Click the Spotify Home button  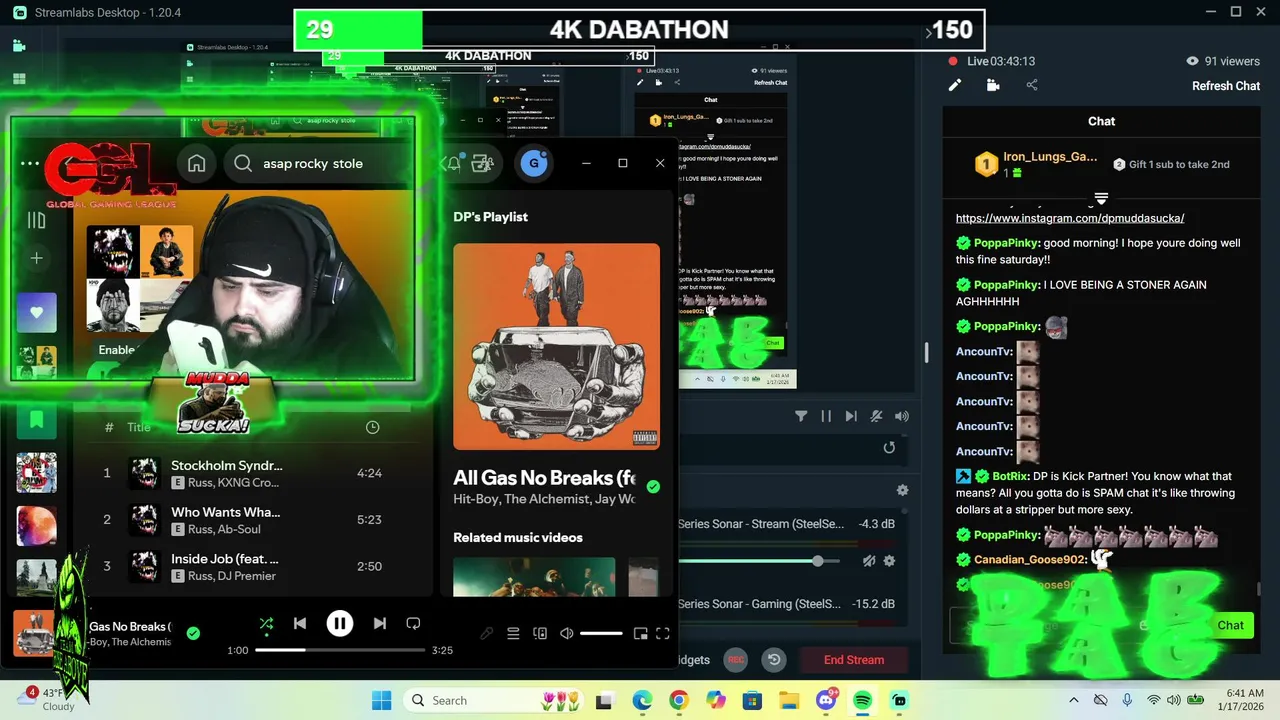click(197, 163)
